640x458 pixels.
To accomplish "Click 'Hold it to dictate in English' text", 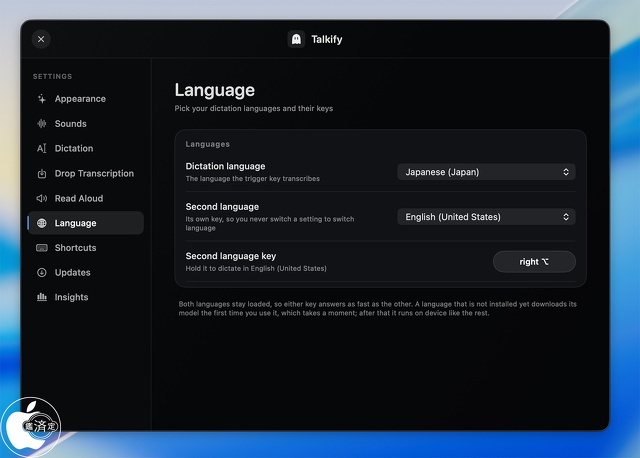I will pyautogui.click(x=256, y=269).
